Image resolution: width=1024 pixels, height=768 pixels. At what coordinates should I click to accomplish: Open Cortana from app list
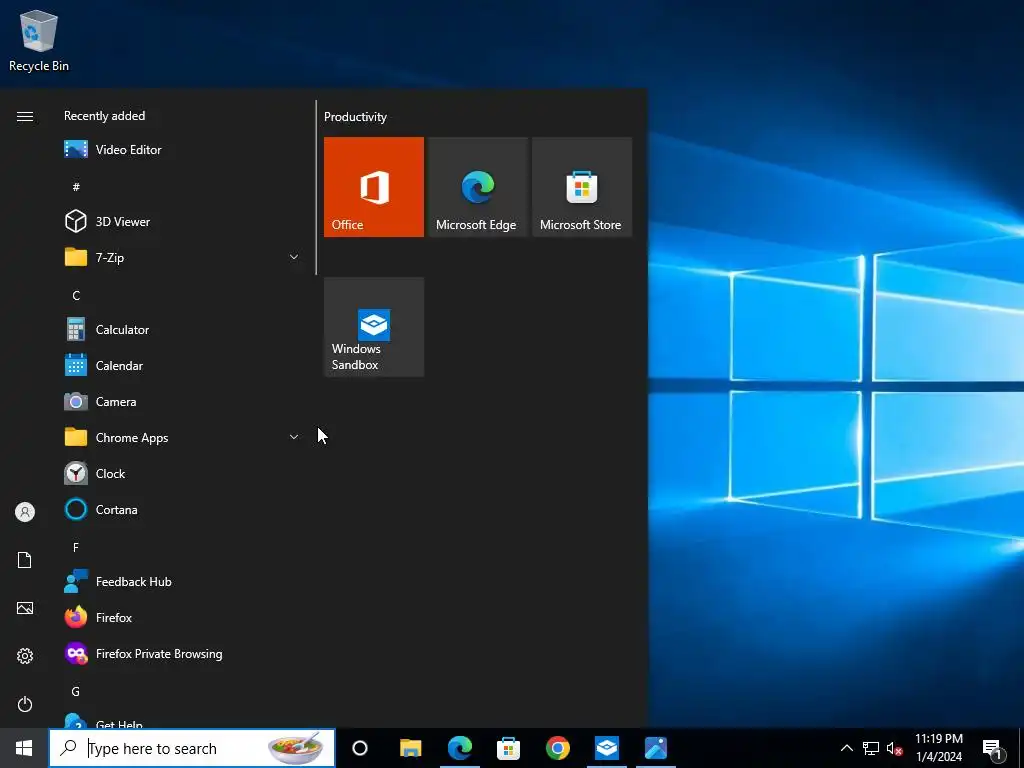click(x=182, y=509)
